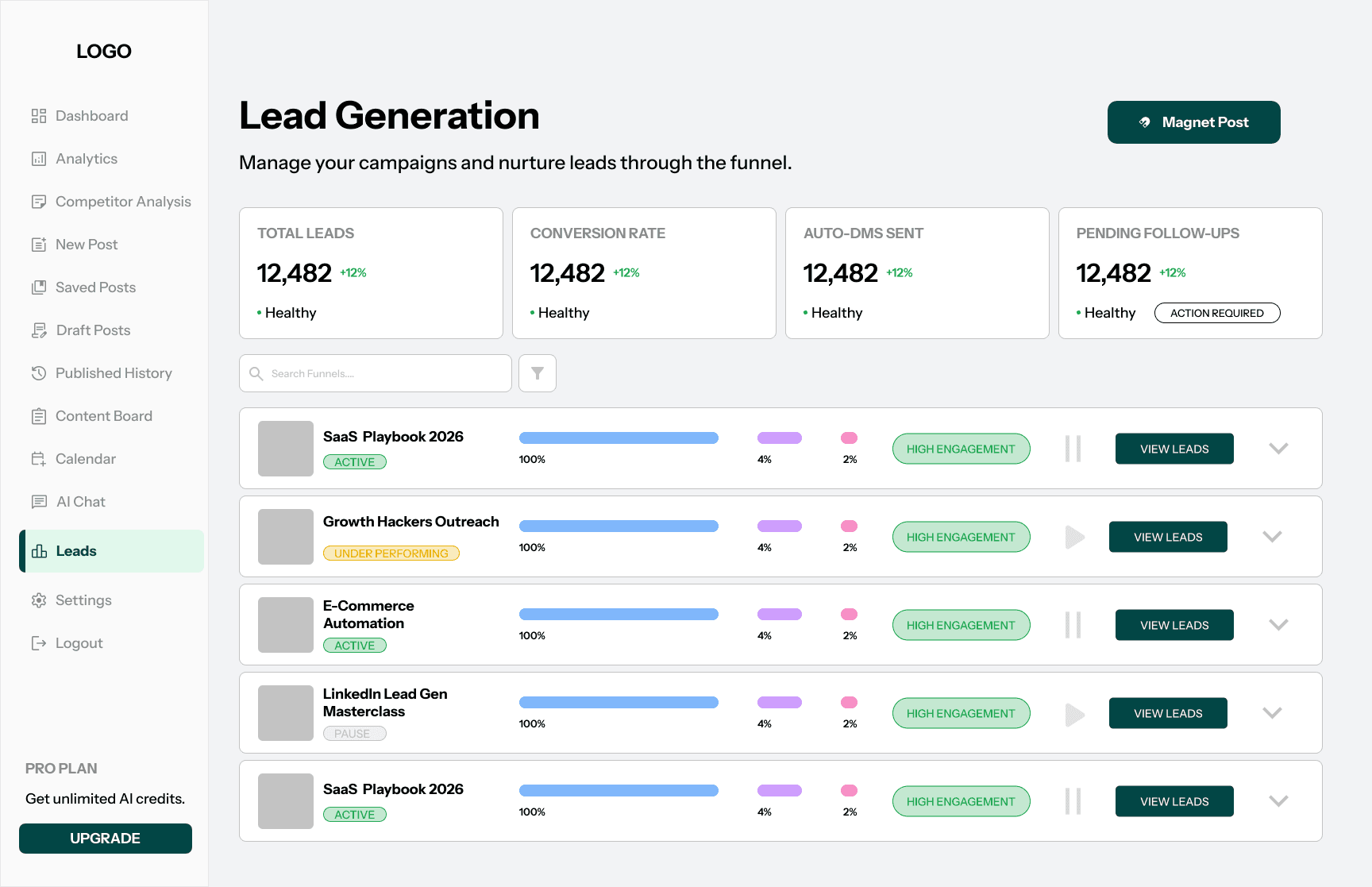Go to Analytics in the sidebar

87,159
